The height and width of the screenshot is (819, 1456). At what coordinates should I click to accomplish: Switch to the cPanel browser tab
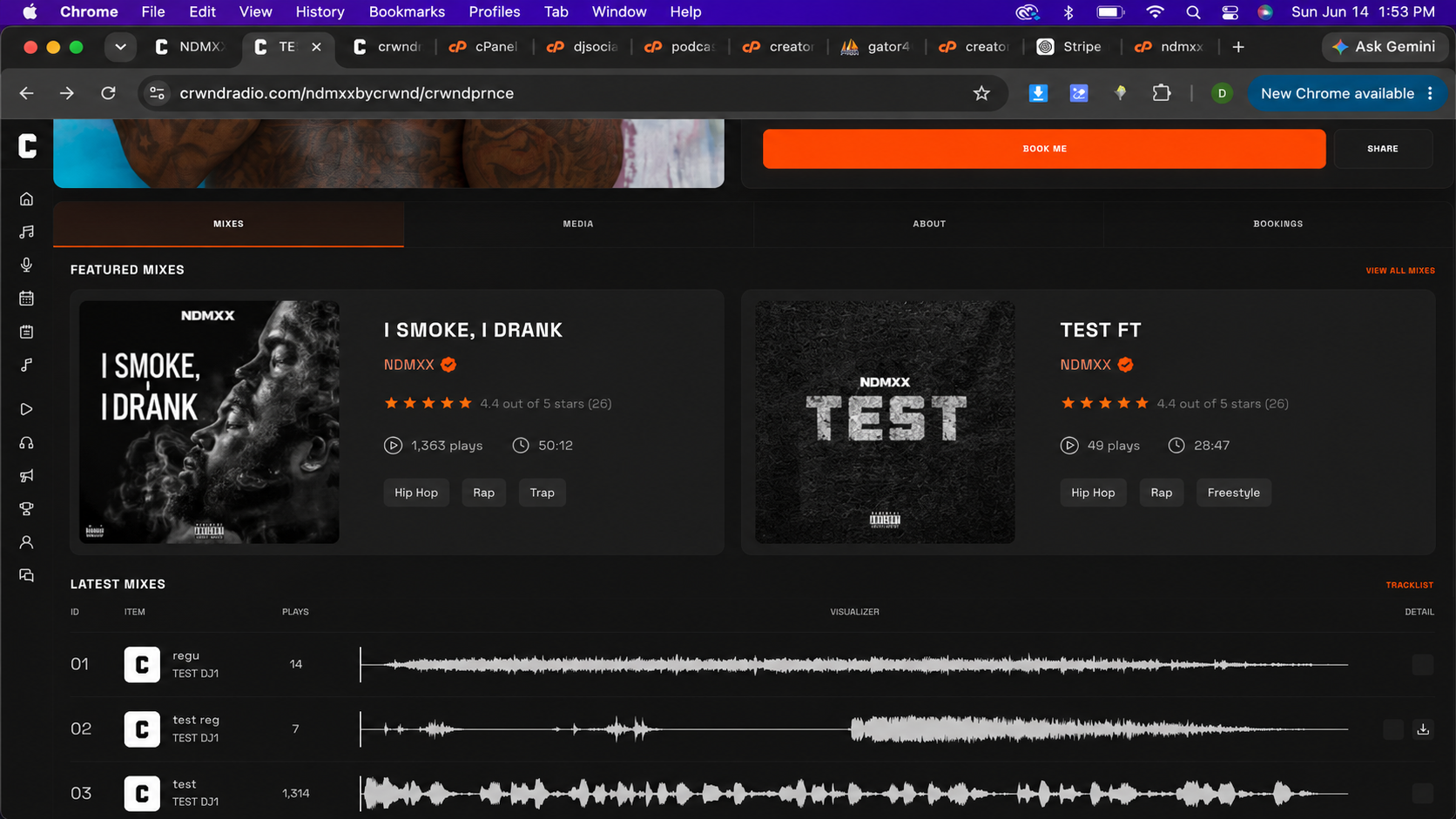pos(483,47)
